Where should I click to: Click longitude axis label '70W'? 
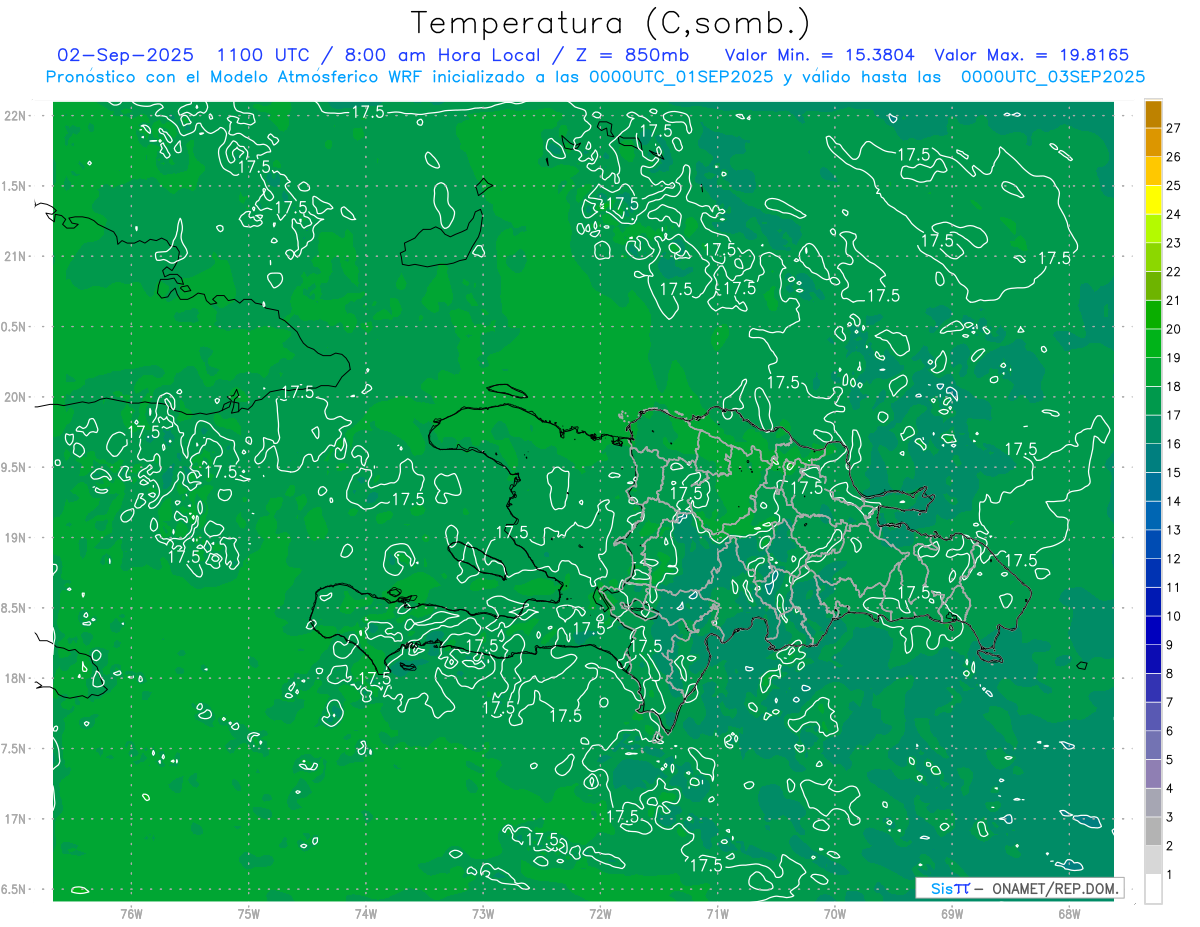coord(835,913)
